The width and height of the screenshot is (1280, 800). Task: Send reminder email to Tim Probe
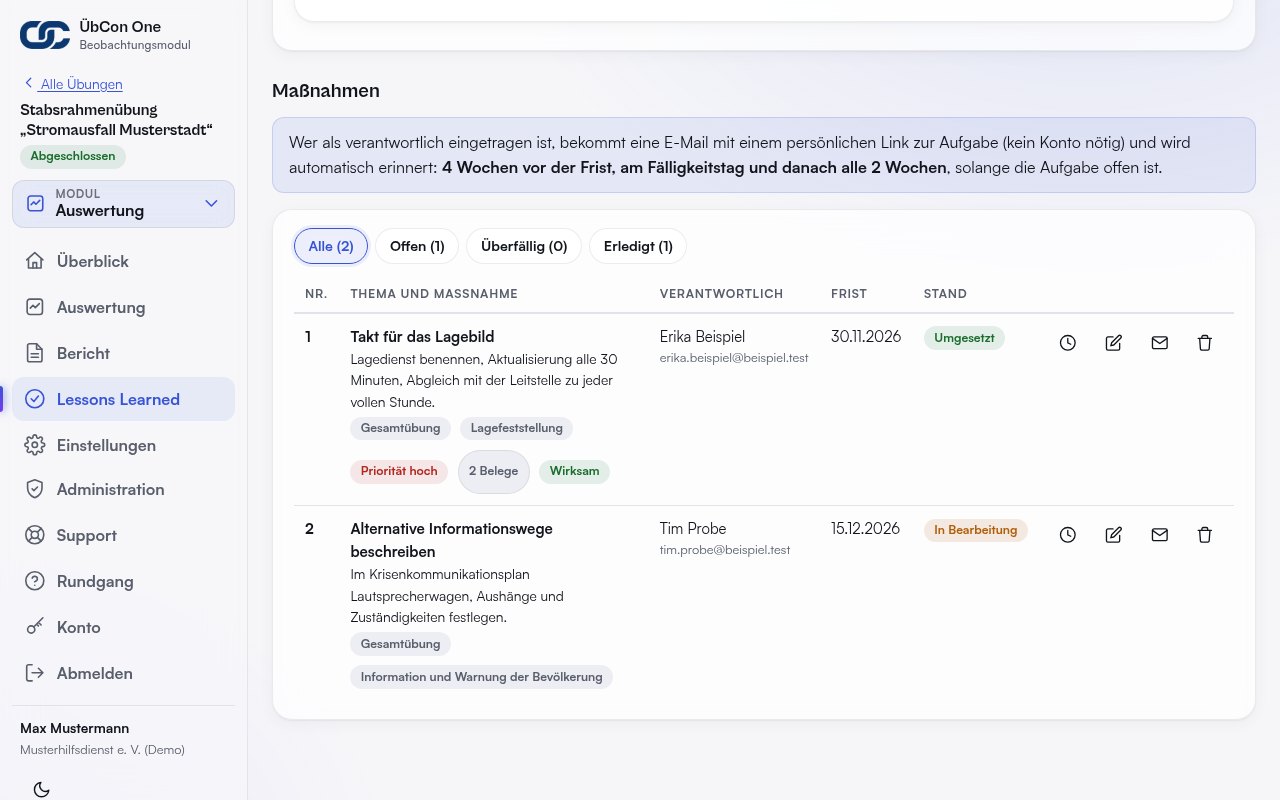1160,535
